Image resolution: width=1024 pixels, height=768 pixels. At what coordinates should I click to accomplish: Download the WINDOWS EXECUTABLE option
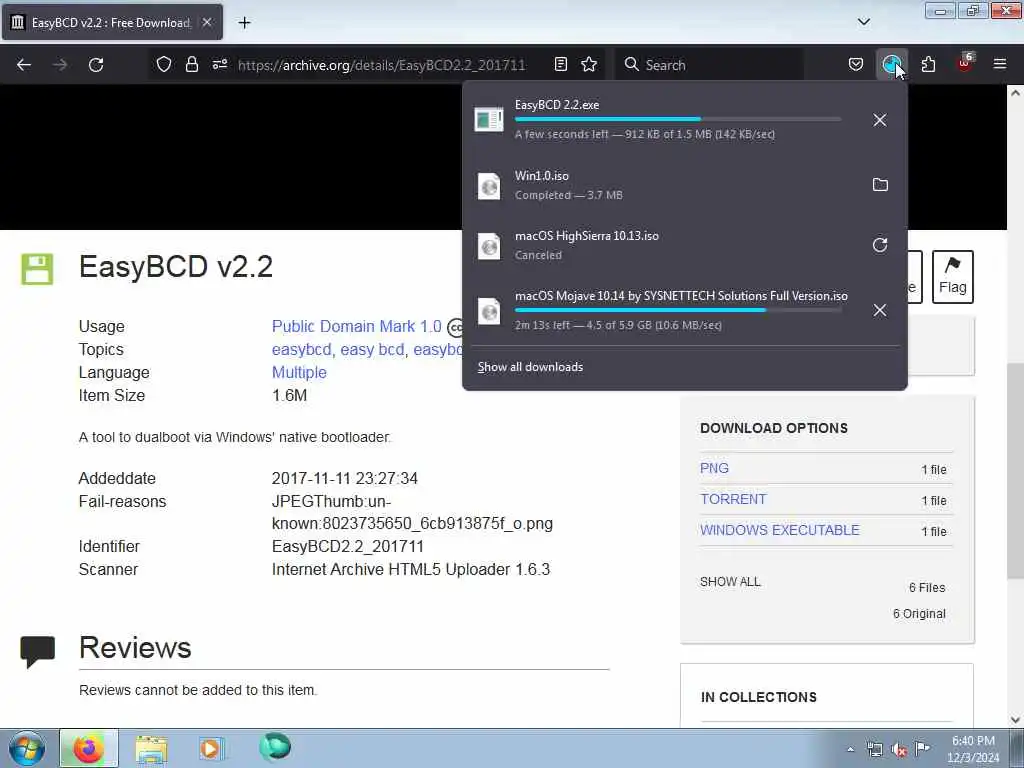click(780, 530)
